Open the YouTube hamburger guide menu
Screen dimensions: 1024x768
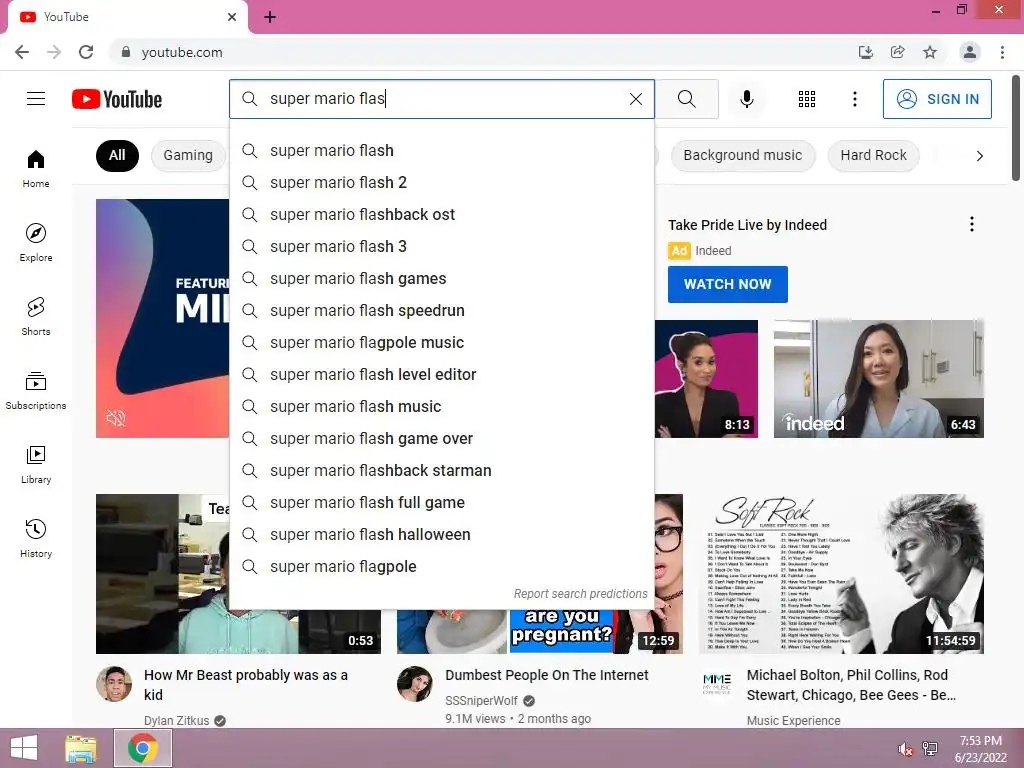click(x=36, y=99)
